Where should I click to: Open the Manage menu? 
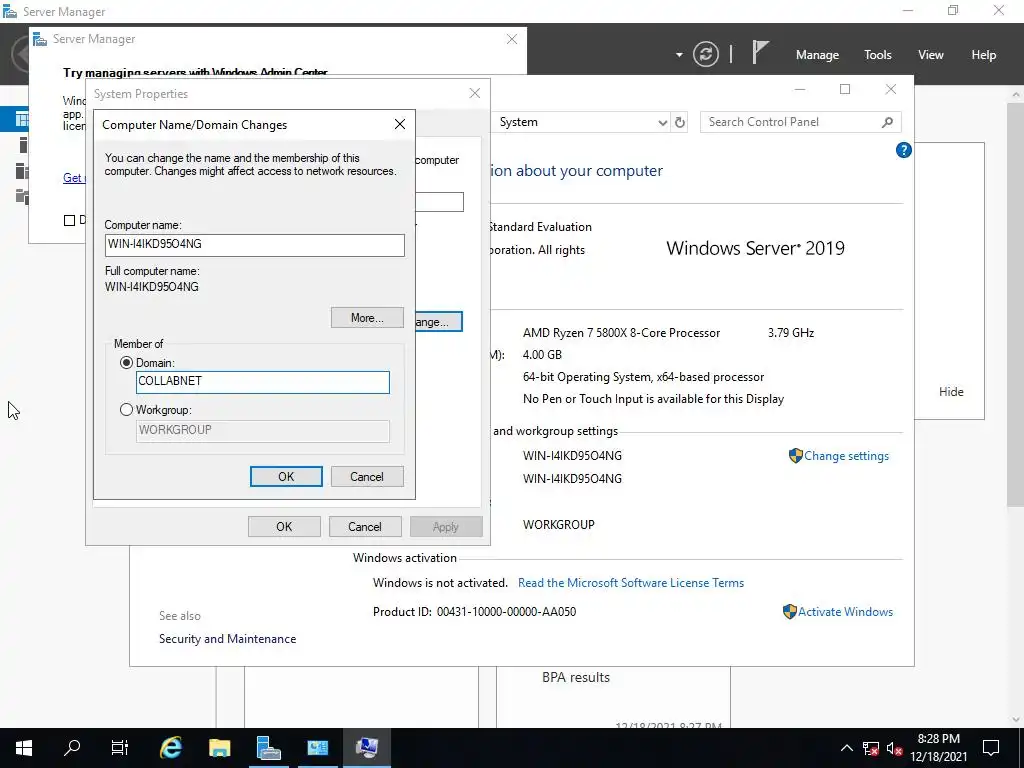[x=817, y=55]
